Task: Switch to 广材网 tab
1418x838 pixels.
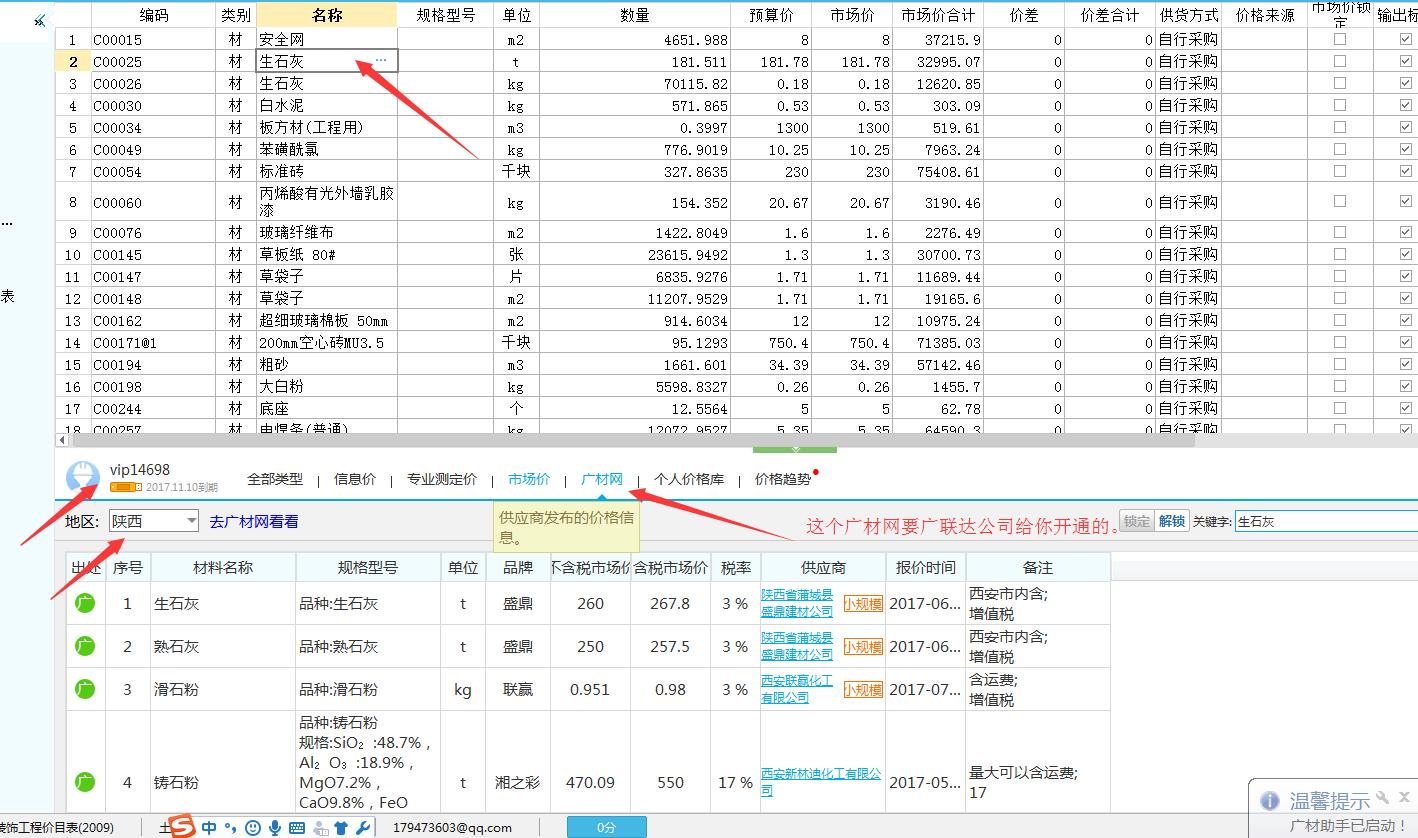Action: [602, 479]
